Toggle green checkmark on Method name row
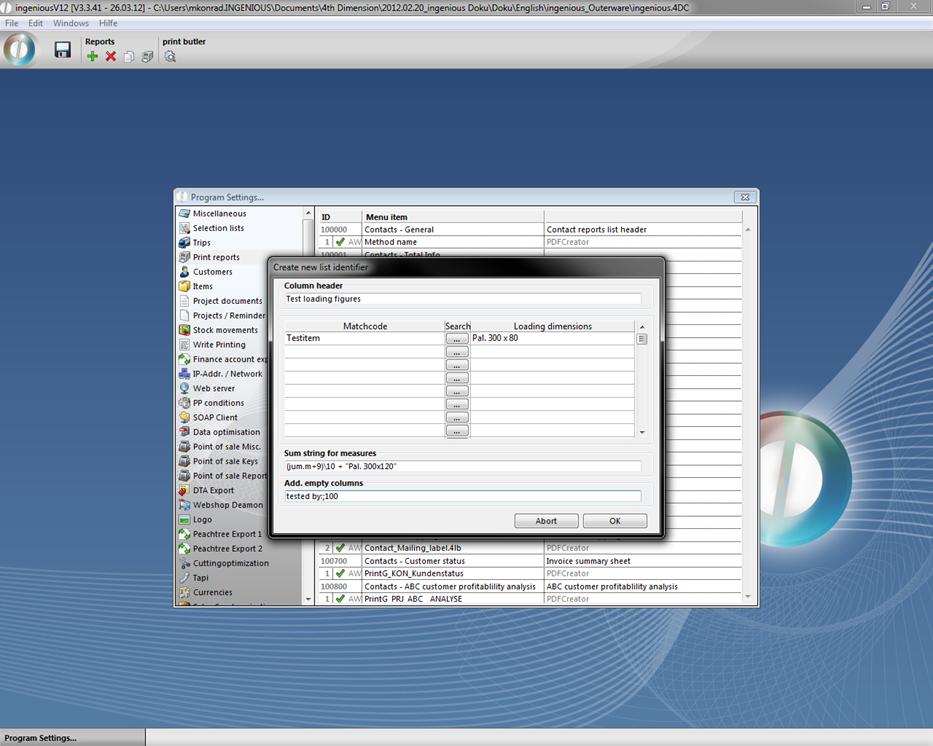The height and width of the screenshot is (746, 933). (x=340, y=242)
